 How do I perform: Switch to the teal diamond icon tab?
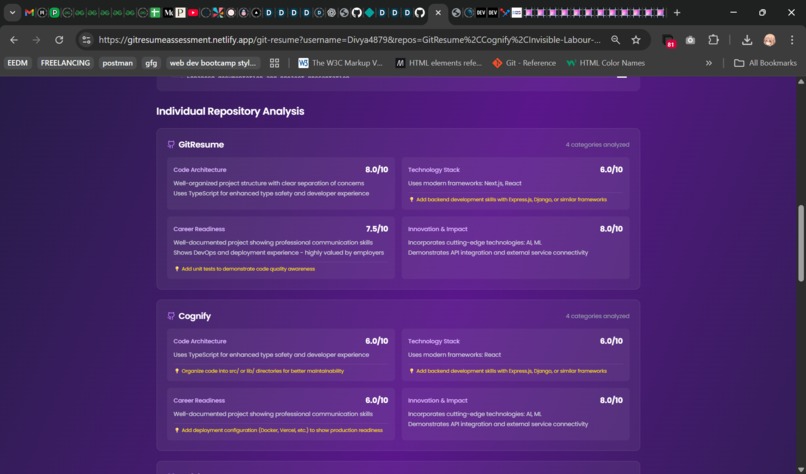pos(370,13)
